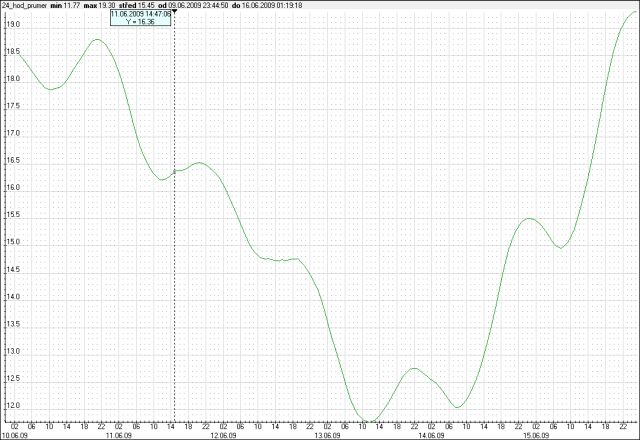Click the 14.06.09 date label on x-axis
The height and width of the screenshot is (440, 640).
[431, 435]
